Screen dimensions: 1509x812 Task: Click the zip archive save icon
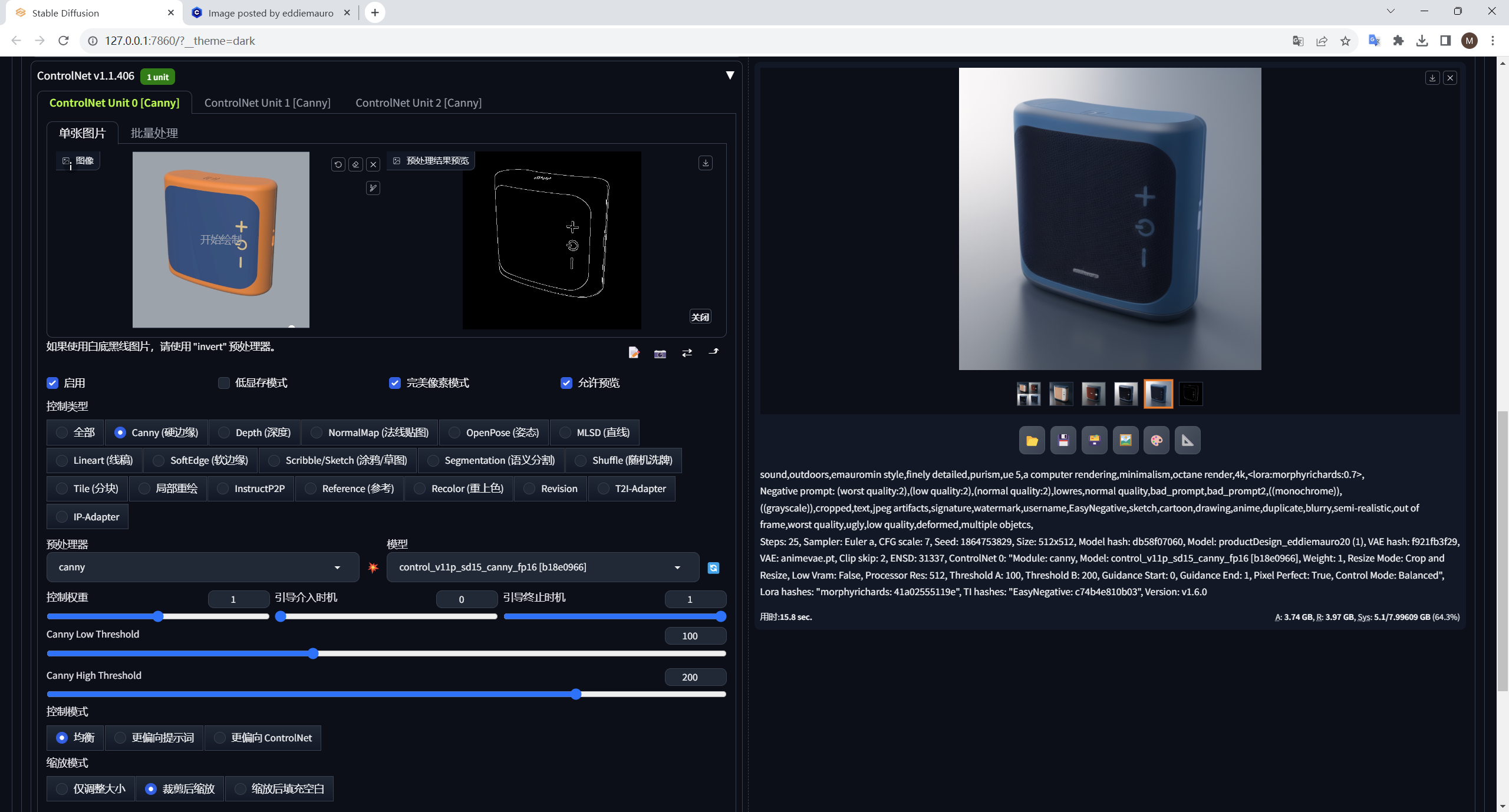[1095, 440]
